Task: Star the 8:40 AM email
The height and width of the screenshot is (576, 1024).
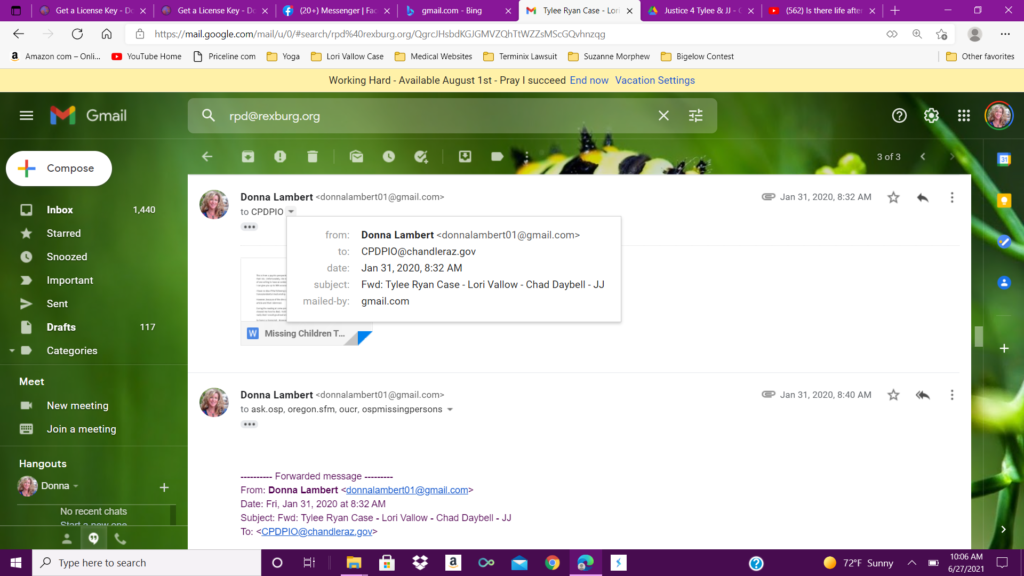Action: (x=893, y=395)
